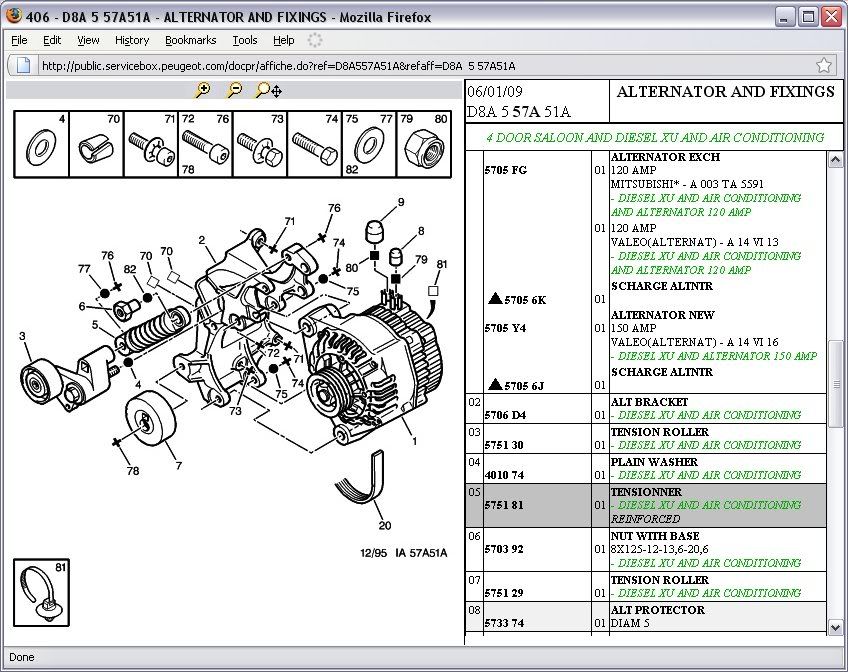This screenshot has width=848, height=672.
Task: Click part number 5751 81
Action: (504, 505)
